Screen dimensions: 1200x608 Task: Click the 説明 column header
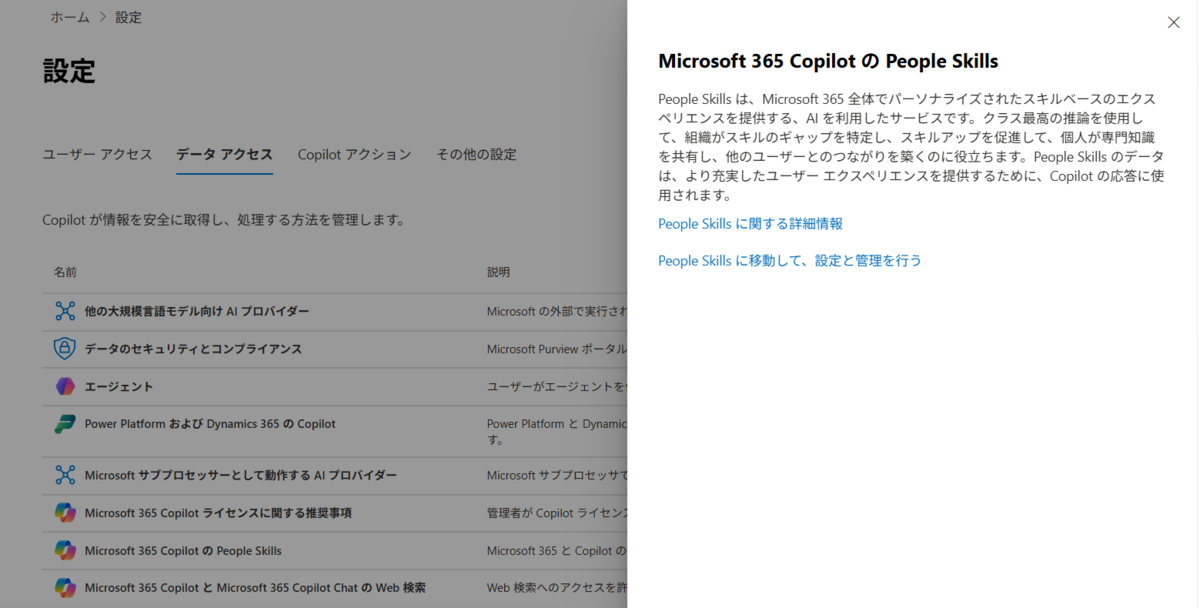498,272
